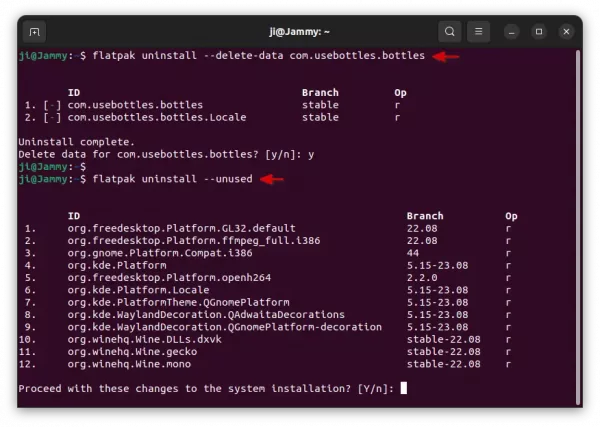Click the red arrow beside com.usebottles.bottles command

445,56
